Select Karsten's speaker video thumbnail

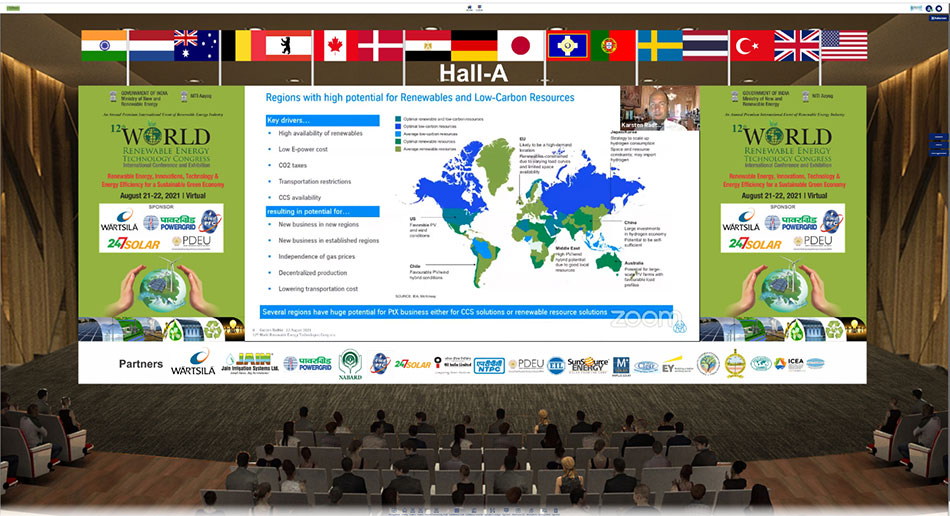pyautogui.click(x=659, y=108)
